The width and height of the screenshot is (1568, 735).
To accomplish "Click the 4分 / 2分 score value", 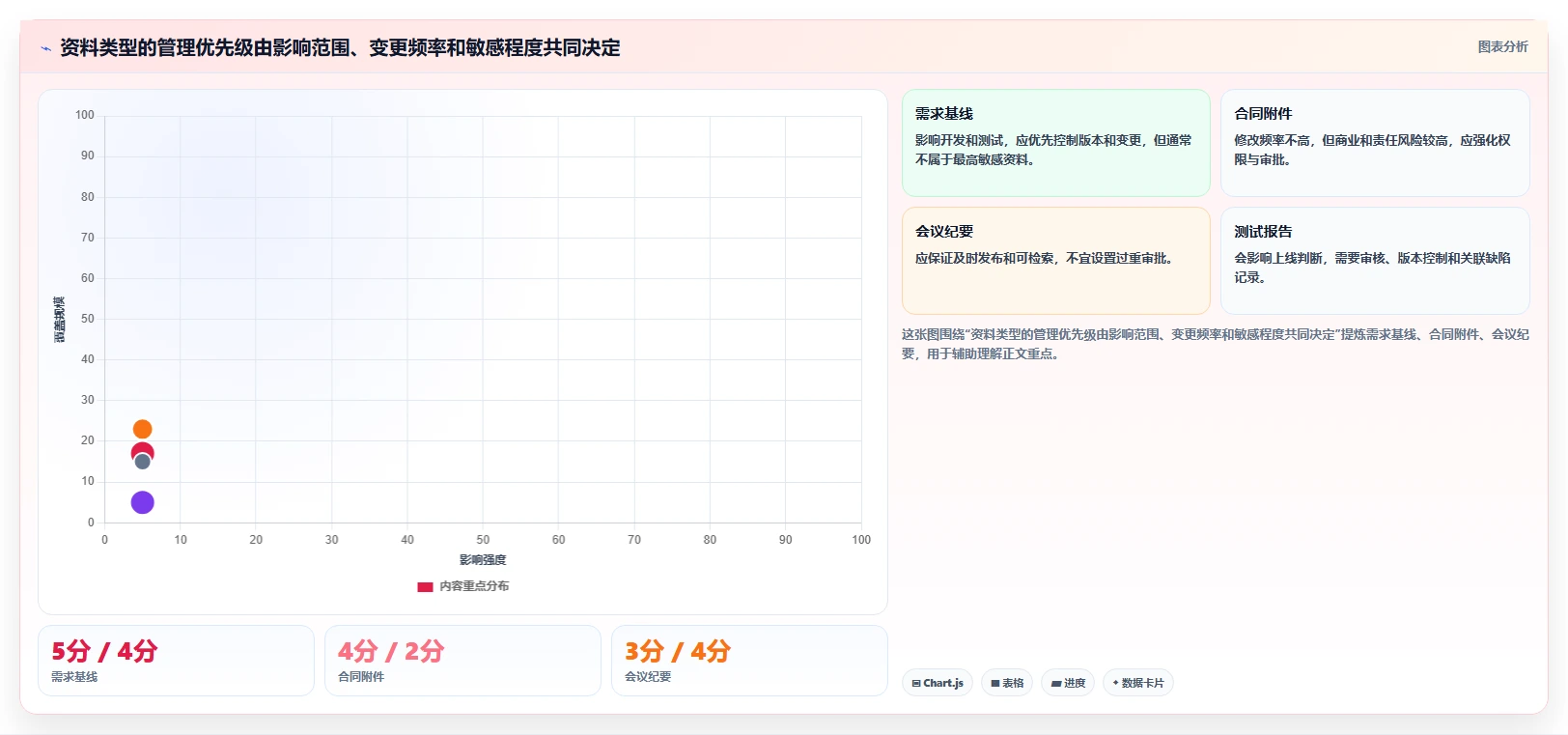I will pos(391,651).
